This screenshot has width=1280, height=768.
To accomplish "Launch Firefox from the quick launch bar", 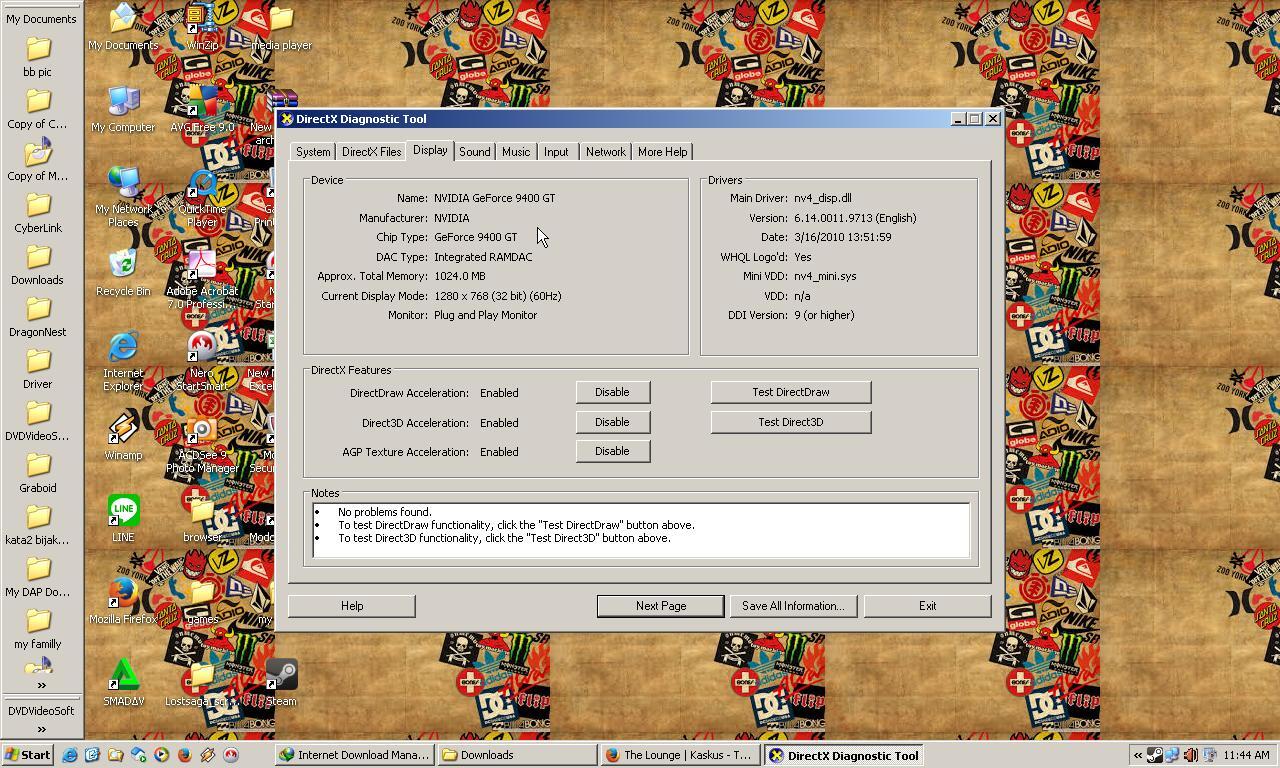I will coord(184,755).
